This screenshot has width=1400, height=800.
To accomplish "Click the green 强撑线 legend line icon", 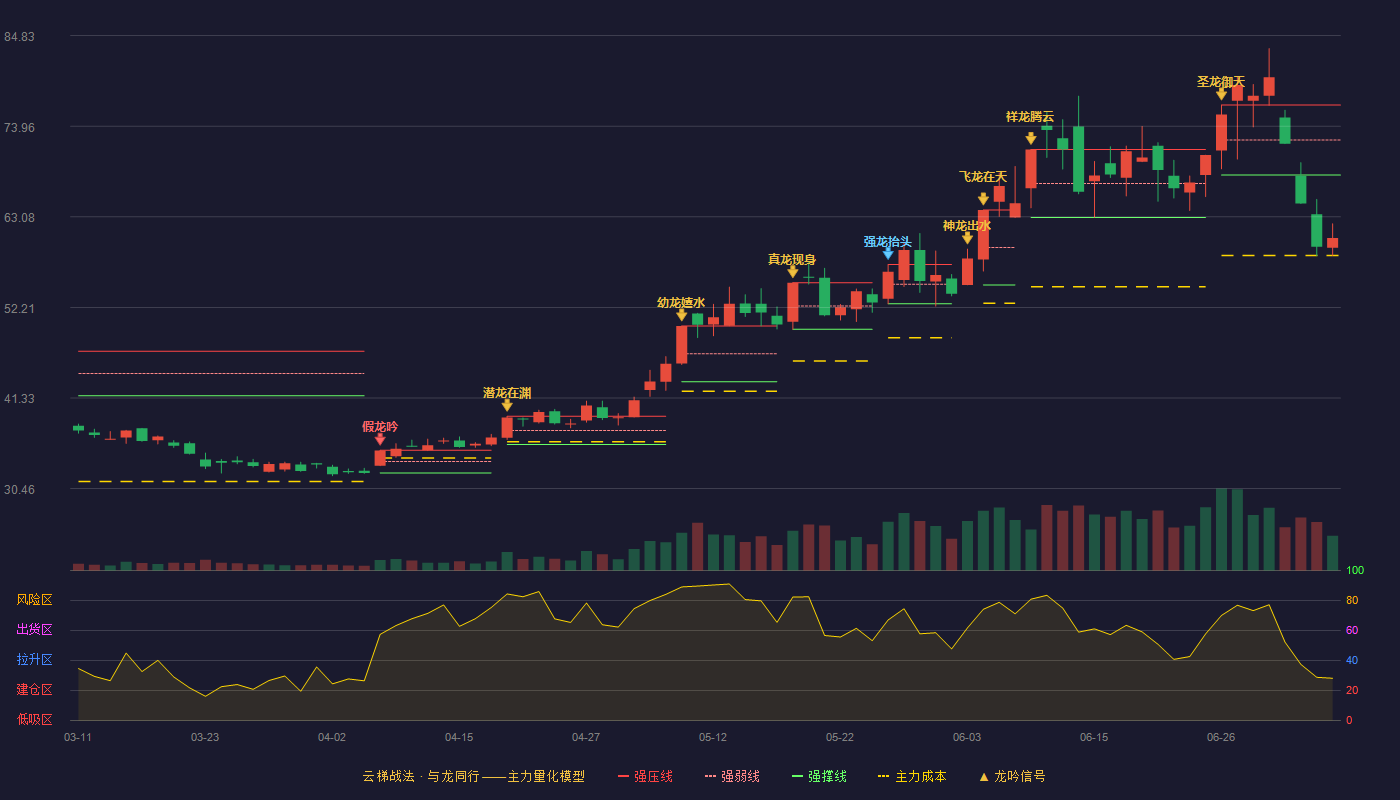I will coord(797,776).
